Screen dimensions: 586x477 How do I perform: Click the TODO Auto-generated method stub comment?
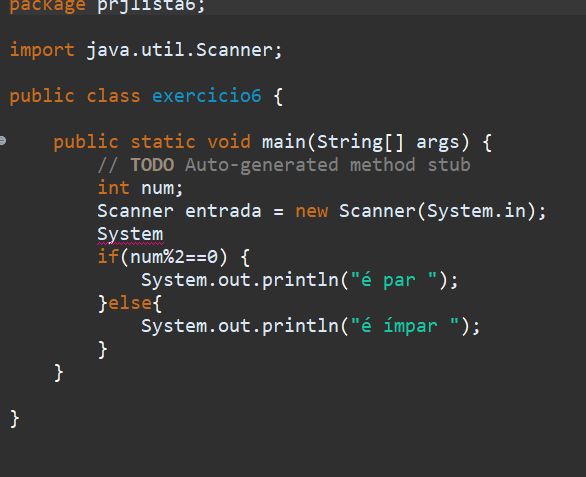(284, 165)
